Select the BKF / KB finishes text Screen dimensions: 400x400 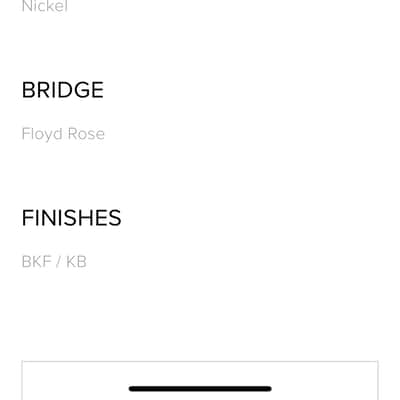tap(54, 262)
